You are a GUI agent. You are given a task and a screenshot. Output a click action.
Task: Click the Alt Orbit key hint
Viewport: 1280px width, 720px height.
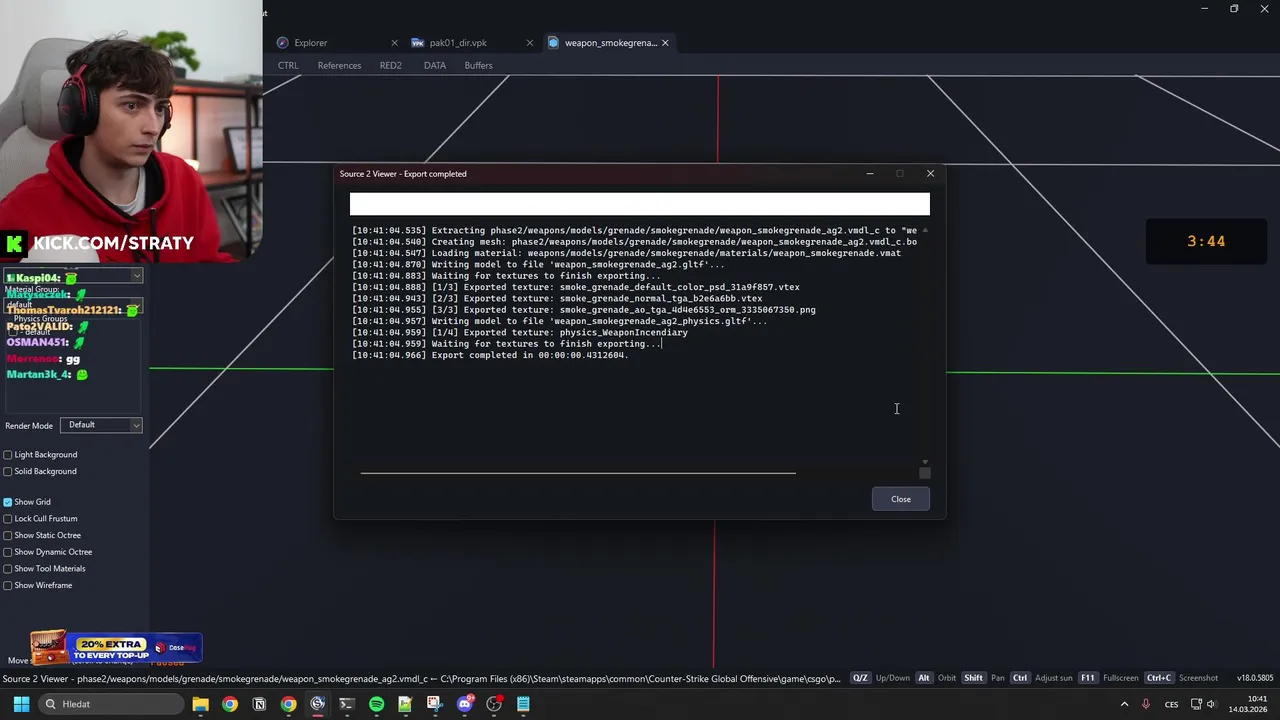pyautogui.click(x=936, y=678)
